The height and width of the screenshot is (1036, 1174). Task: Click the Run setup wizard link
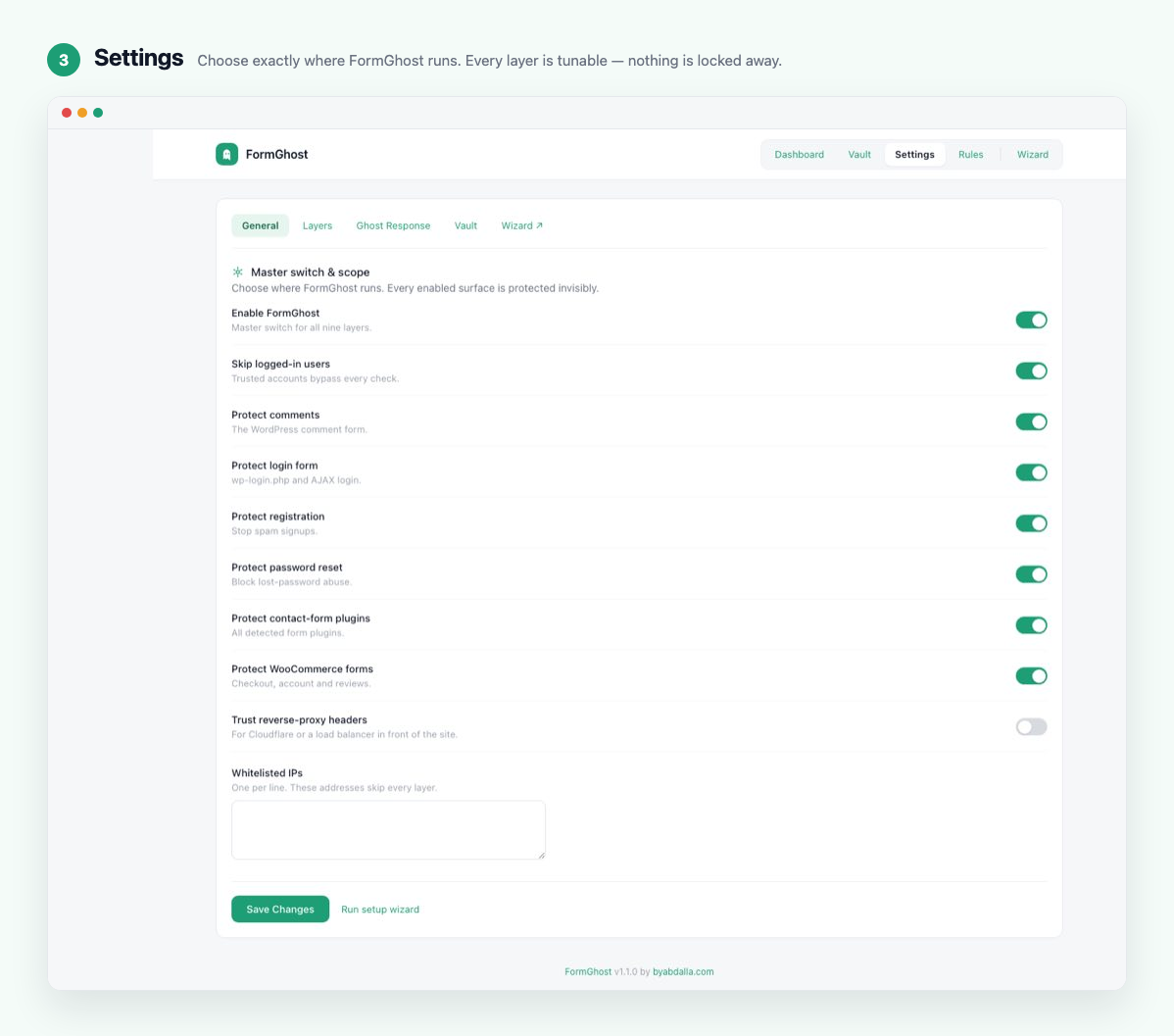pos(380,910)
